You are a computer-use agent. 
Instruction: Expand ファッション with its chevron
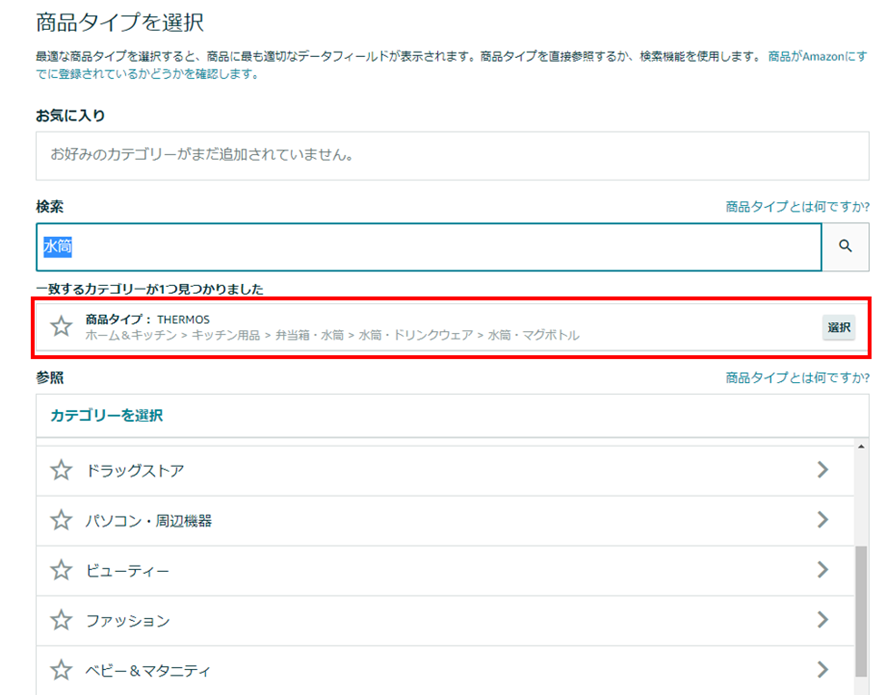click(823, 620)
